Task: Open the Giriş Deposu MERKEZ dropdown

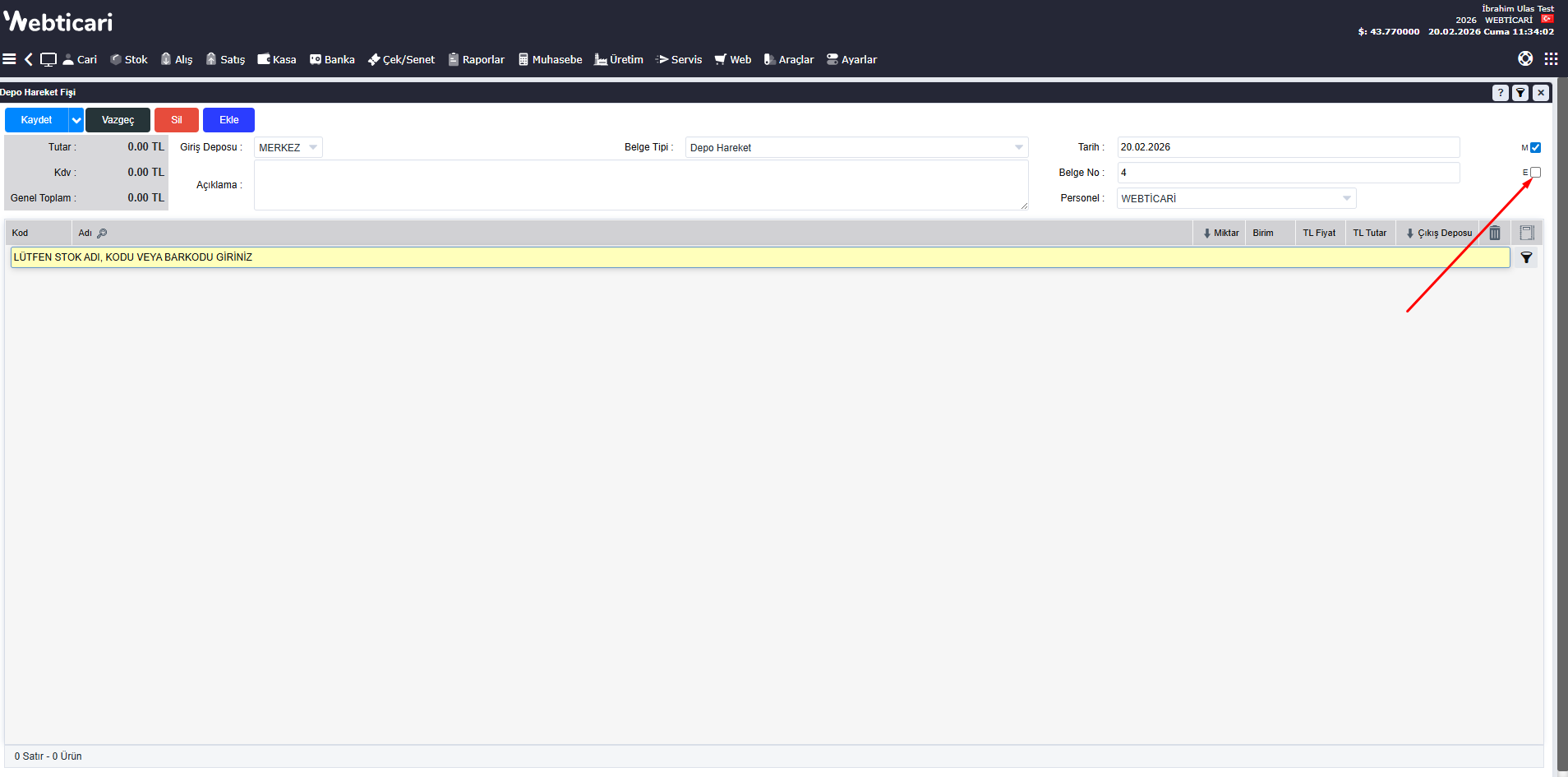Action: click(x=288, y=148)
